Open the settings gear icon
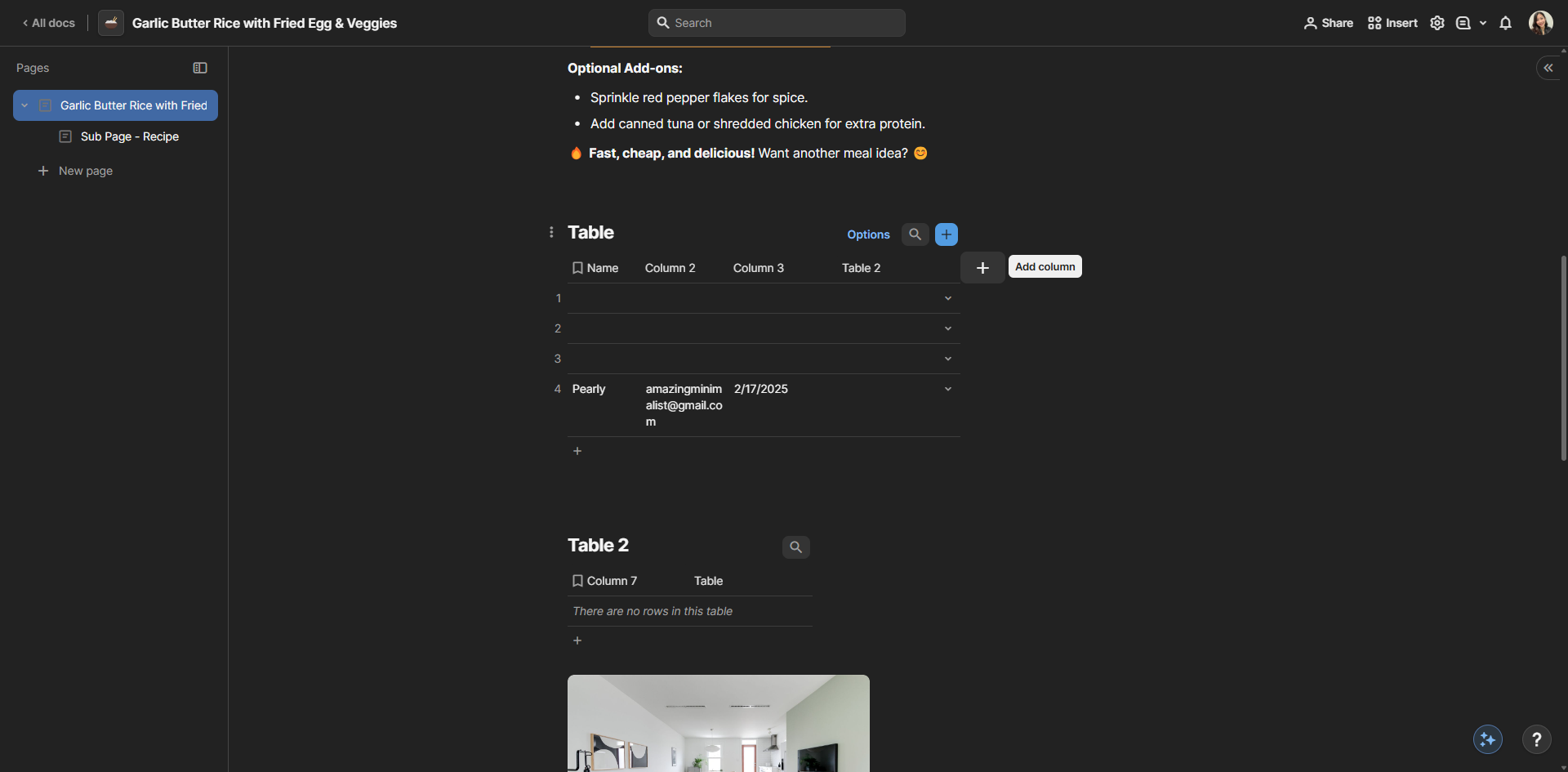Screen dimensions: 1568x772 pyautogui.click(x=1437, y=23)
